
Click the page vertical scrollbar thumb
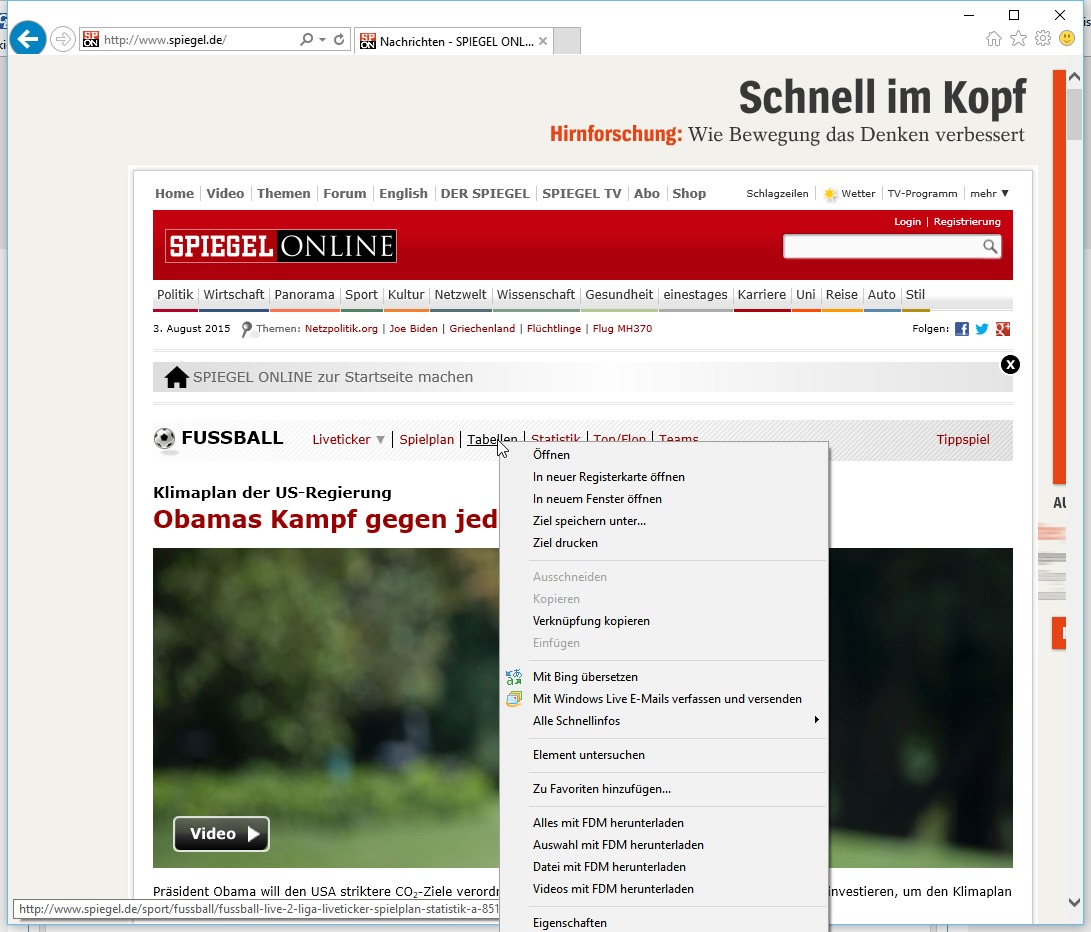coord(1075,115)
